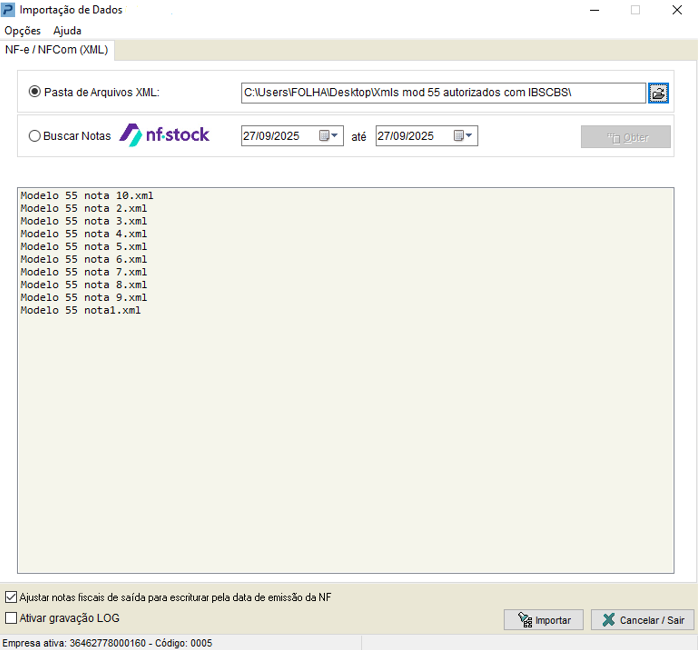Select file Modelo 55 nota 7.xml
This screenshot has width=698, height=650.
click(x=84, y=272)
